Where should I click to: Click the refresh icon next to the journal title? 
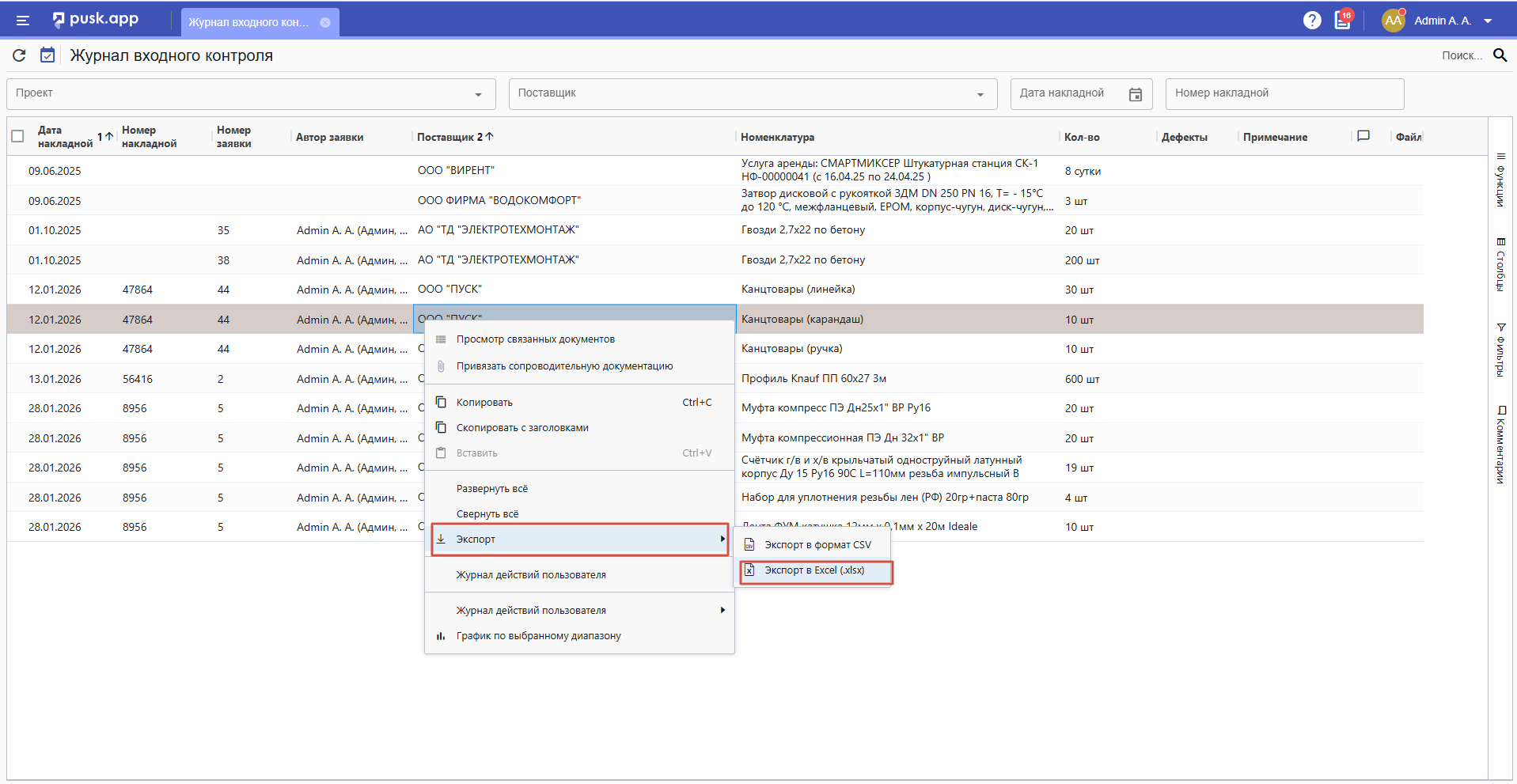[20, 55]
